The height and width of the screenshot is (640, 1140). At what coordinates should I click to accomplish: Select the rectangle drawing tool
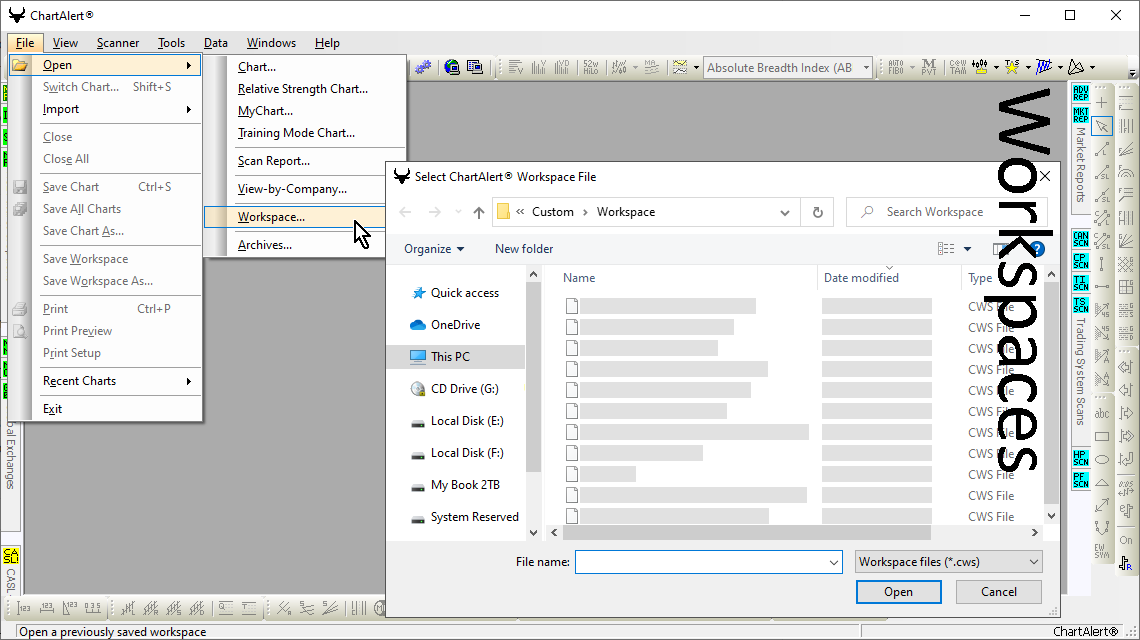click(x=1102, y=436)
